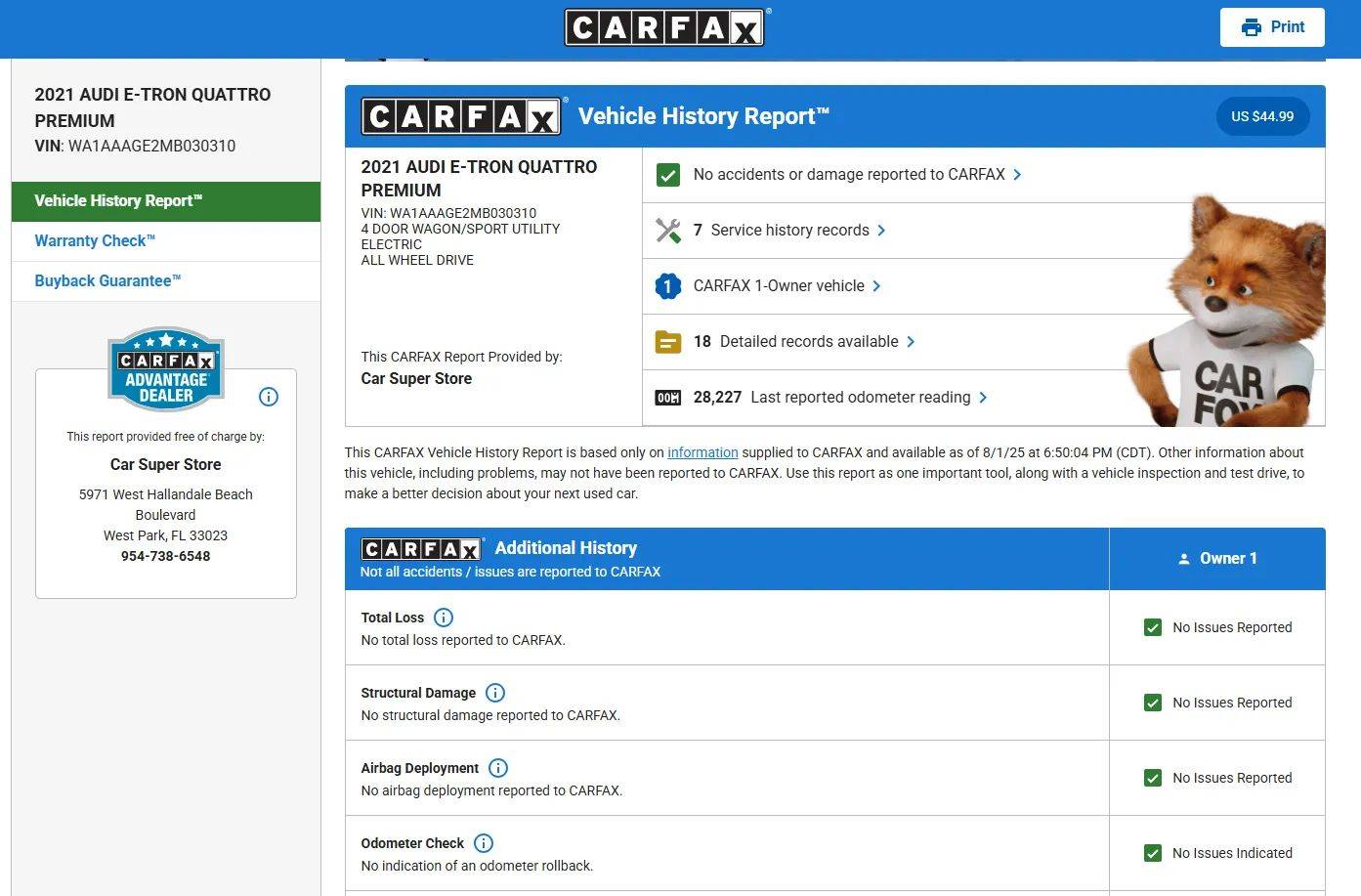
Task: Click the green checkmark next to No accidents
Action: pyautogui.click(x=668, y=175)
